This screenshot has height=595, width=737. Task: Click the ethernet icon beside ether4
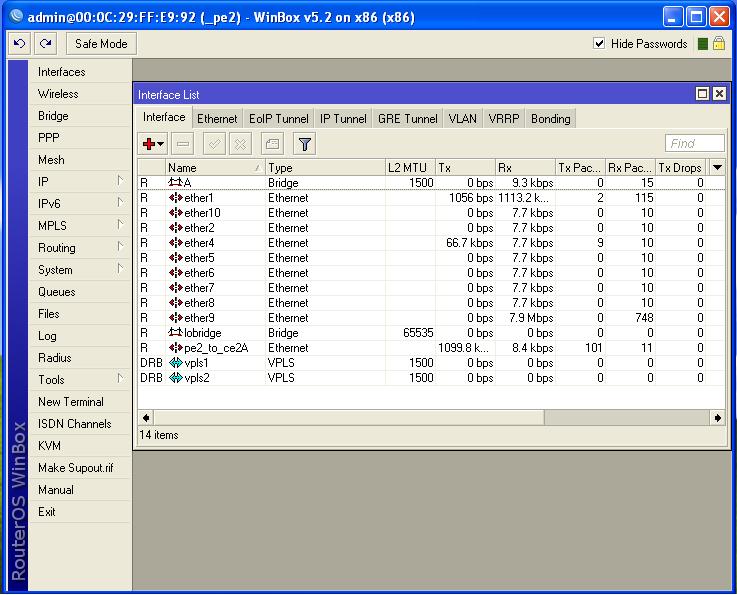175,243
